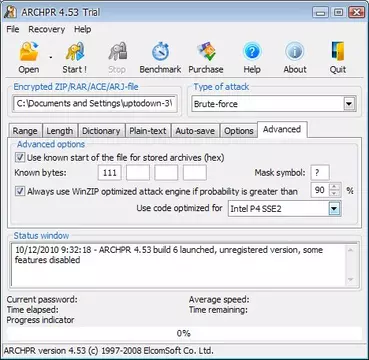
Task: Click the Status window scroll down arrow
Action: pos(351,279)
